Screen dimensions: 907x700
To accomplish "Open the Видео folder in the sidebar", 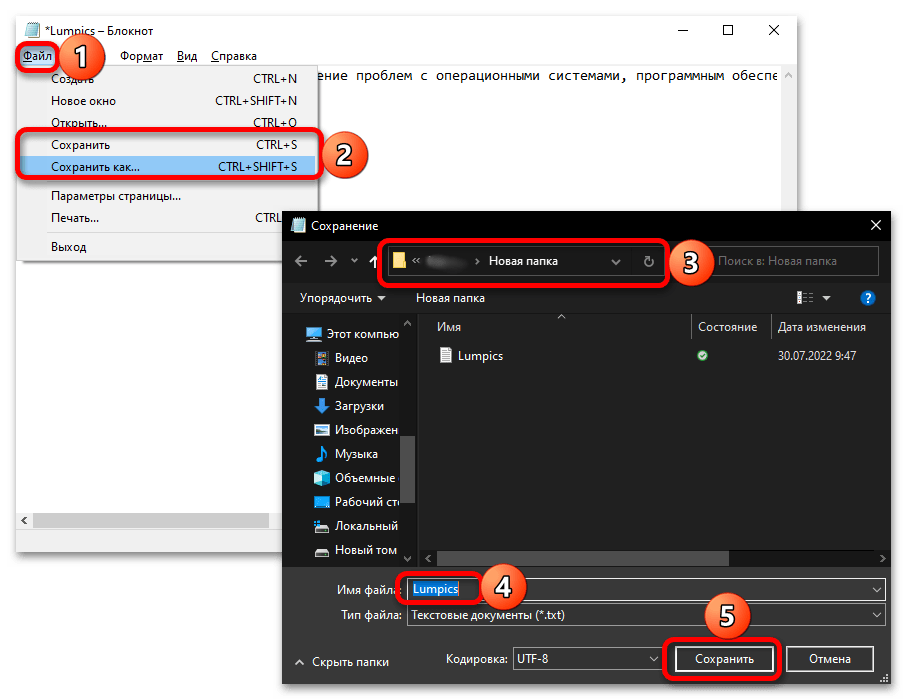I will pos(351,357).
